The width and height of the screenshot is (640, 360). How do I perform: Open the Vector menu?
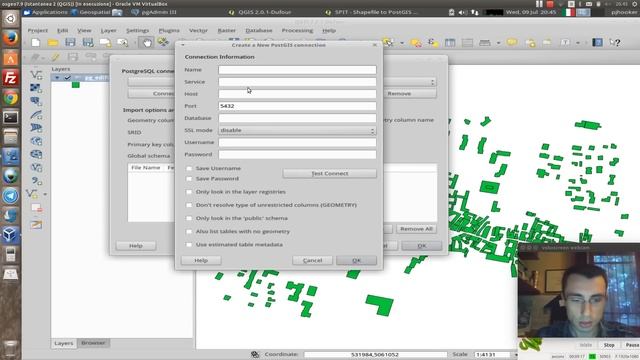tap(198, 30)
